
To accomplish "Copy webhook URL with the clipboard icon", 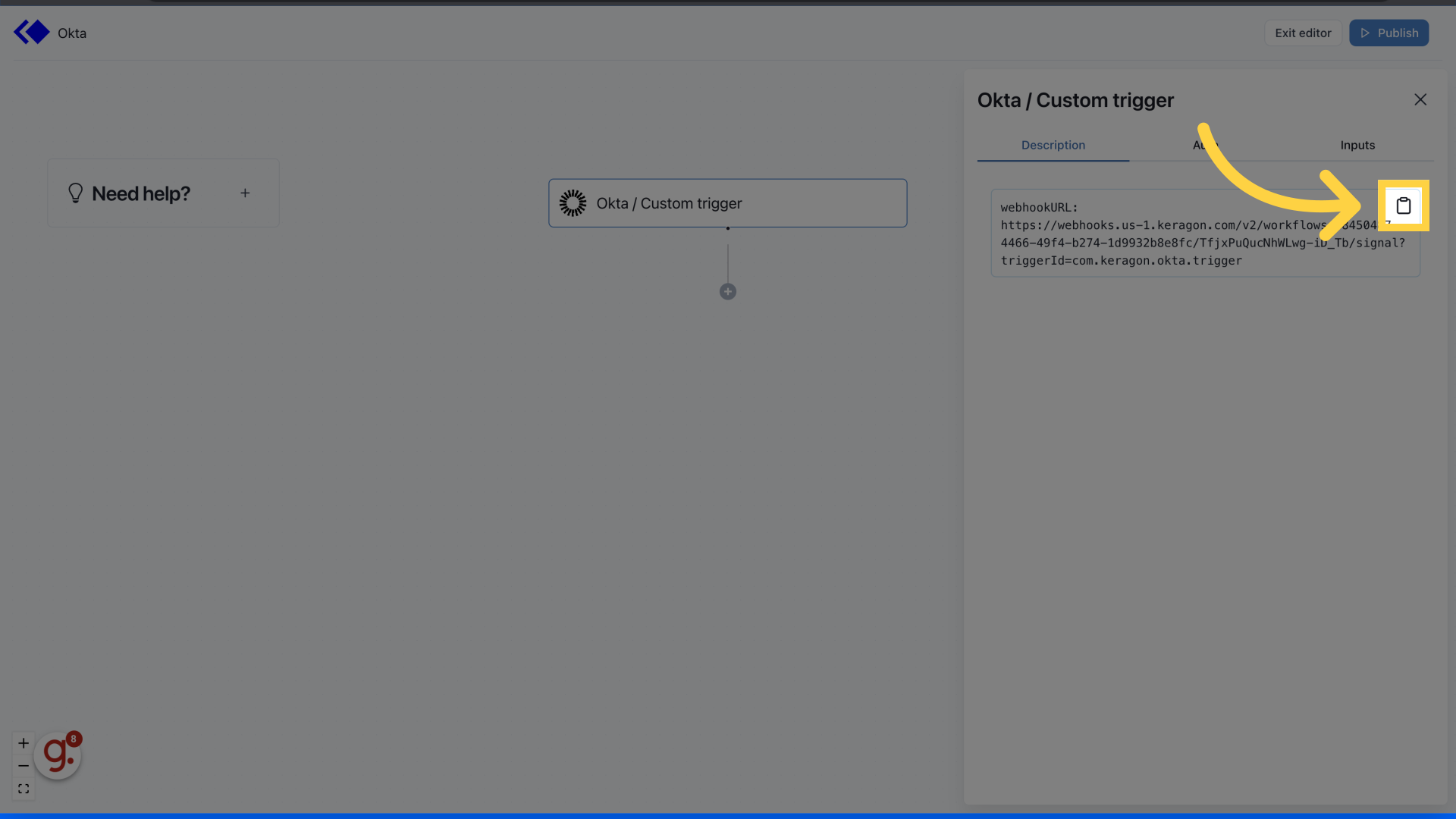I will click(1403, 206).
